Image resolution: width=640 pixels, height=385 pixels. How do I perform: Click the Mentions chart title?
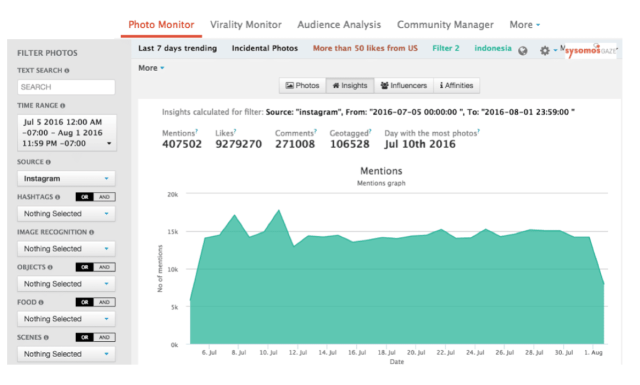tap(381, 171)
